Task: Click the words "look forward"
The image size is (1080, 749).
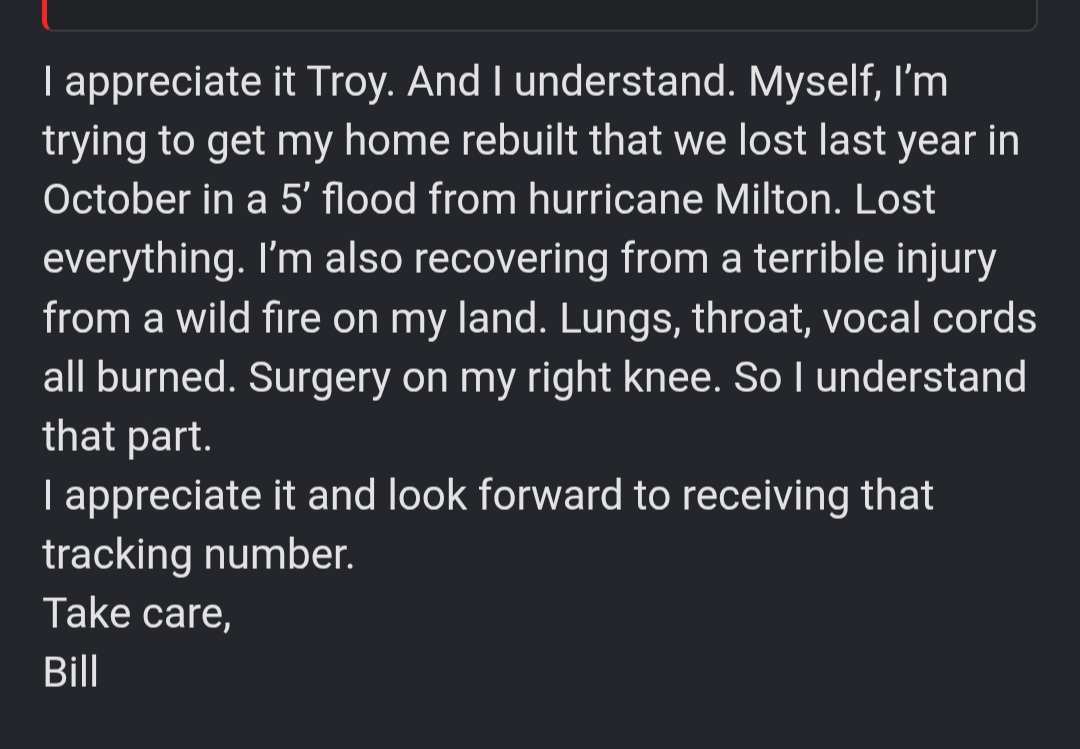Action: [505, 496]
